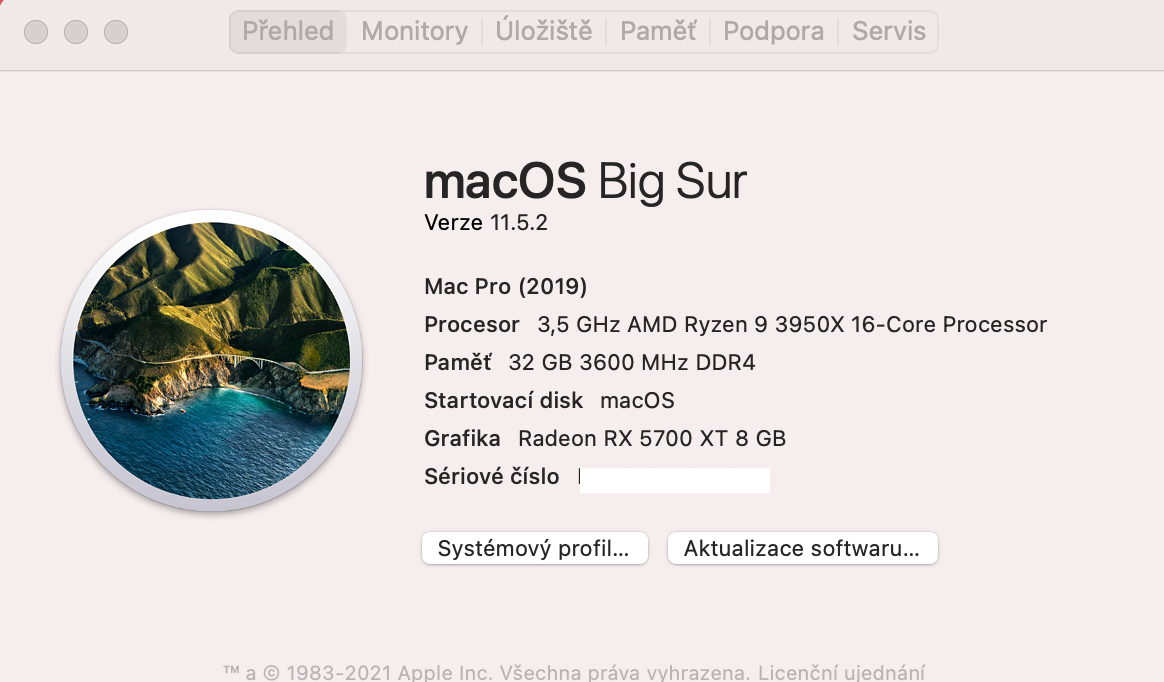Minimize the window with the middle button
The width and height of the screenshot is (1164, 682).
(76, 32)
